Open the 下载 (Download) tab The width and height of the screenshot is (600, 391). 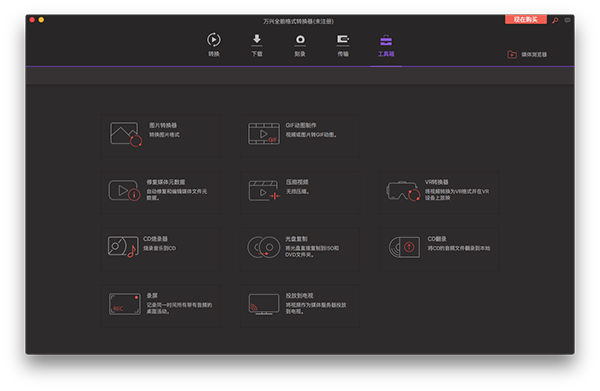257,45
